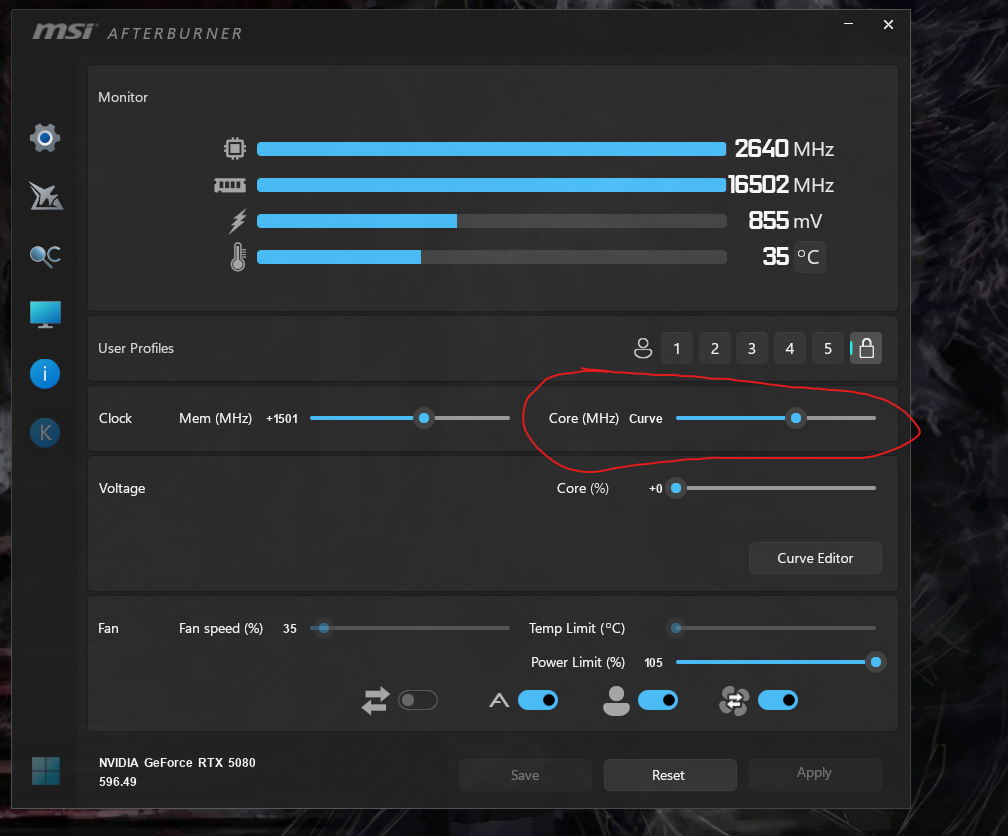This screenshot has height=836, width=1008.
Task: Select user profile 4
Action: tap(790, 348)
